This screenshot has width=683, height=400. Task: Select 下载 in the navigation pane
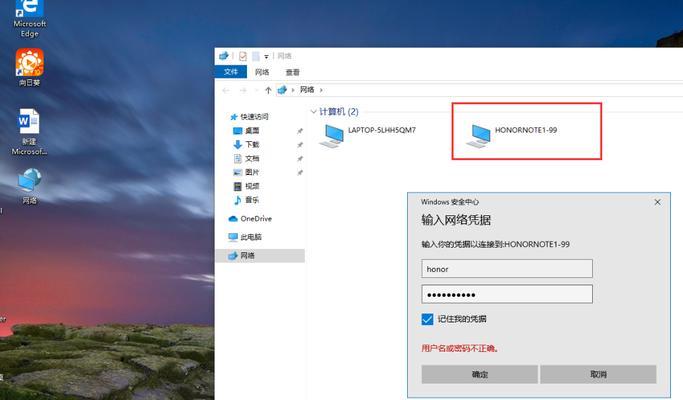[246, 144]
